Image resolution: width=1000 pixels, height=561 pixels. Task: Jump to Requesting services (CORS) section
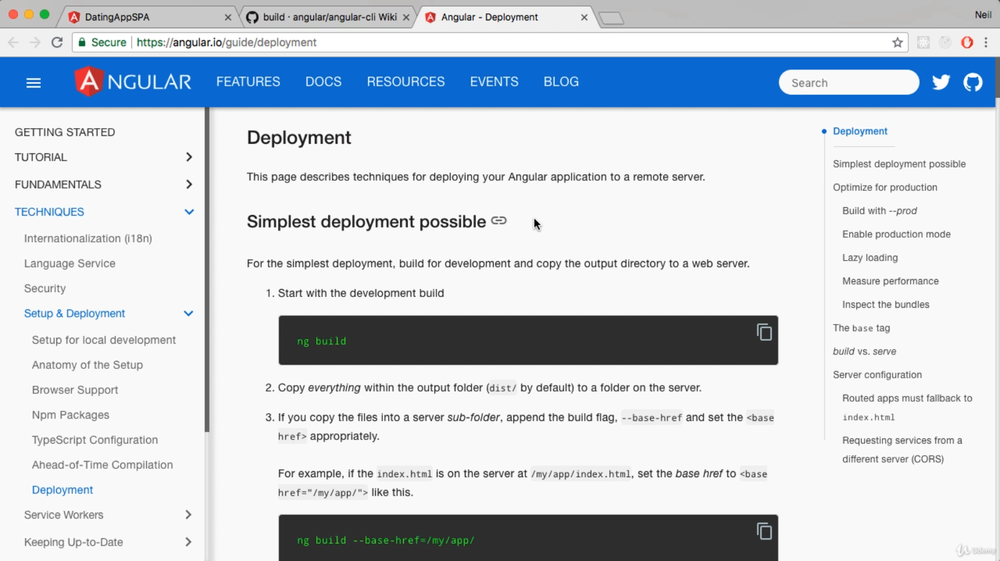(x=902, y=449)
